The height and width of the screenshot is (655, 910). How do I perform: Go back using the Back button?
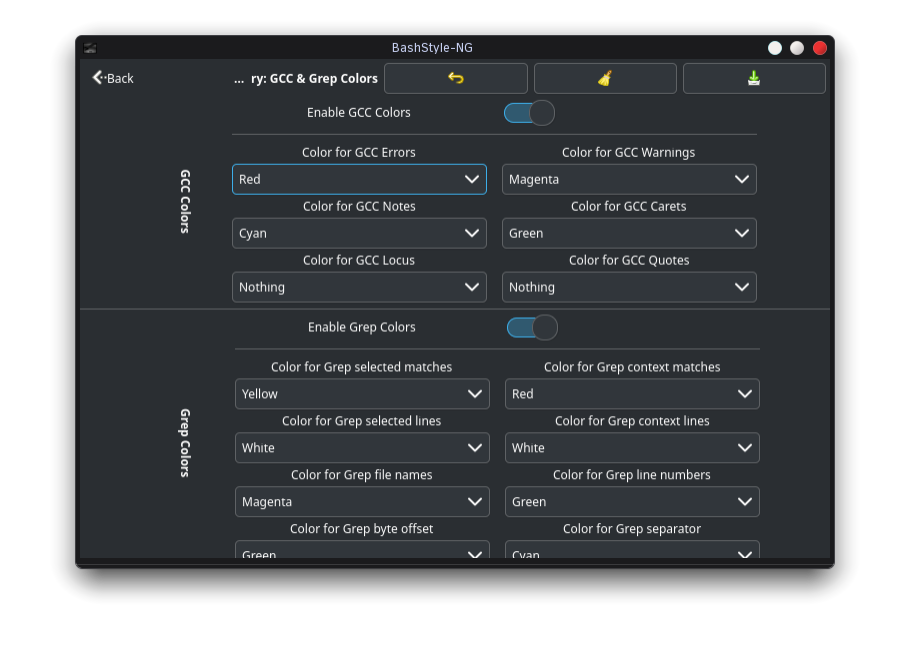click(113, 78)
